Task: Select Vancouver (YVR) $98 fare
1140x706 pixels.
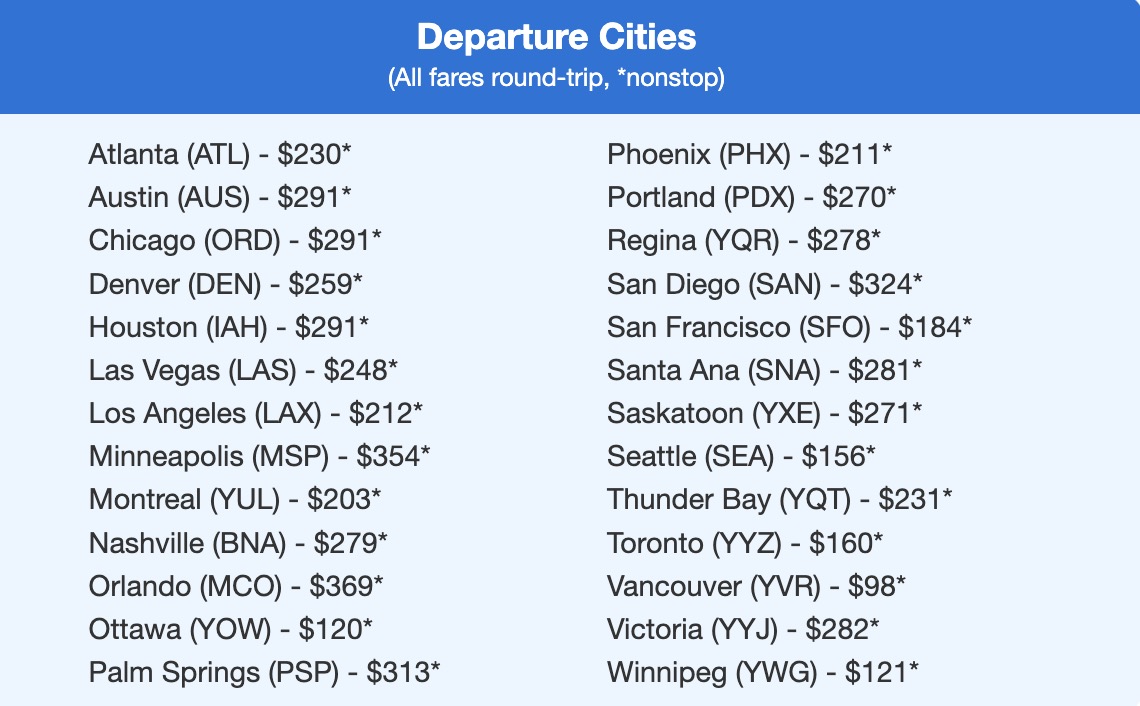Action: pyautogui.click(x=756, y=585)
